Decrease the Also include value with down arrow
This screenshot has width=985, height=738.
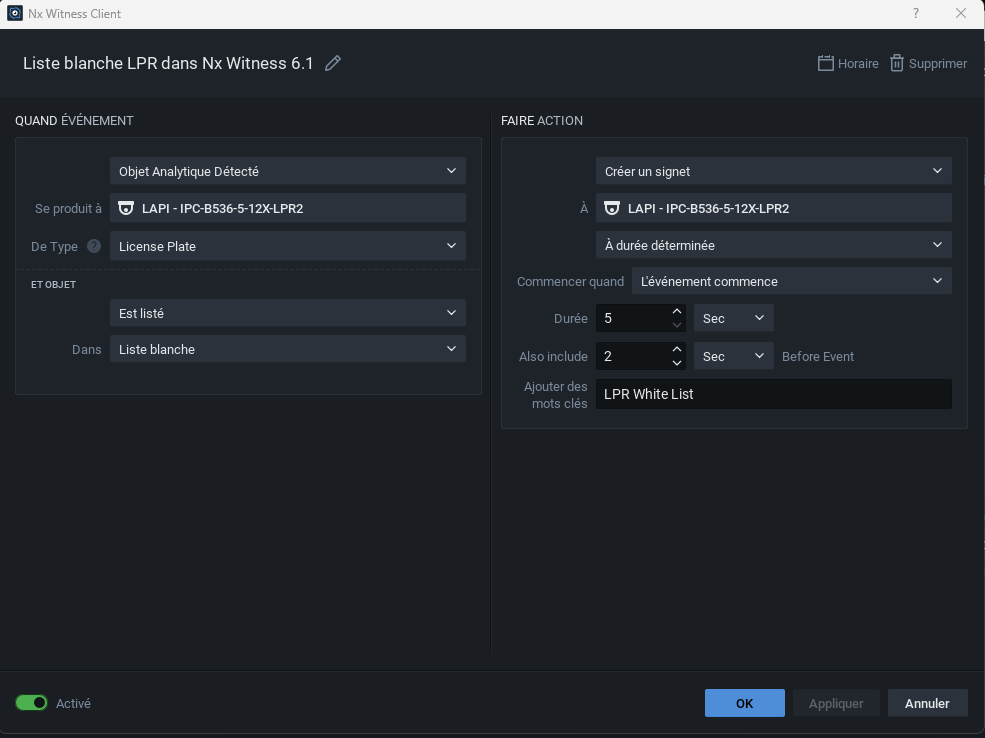pyautogui.click(x=677, y=362)
